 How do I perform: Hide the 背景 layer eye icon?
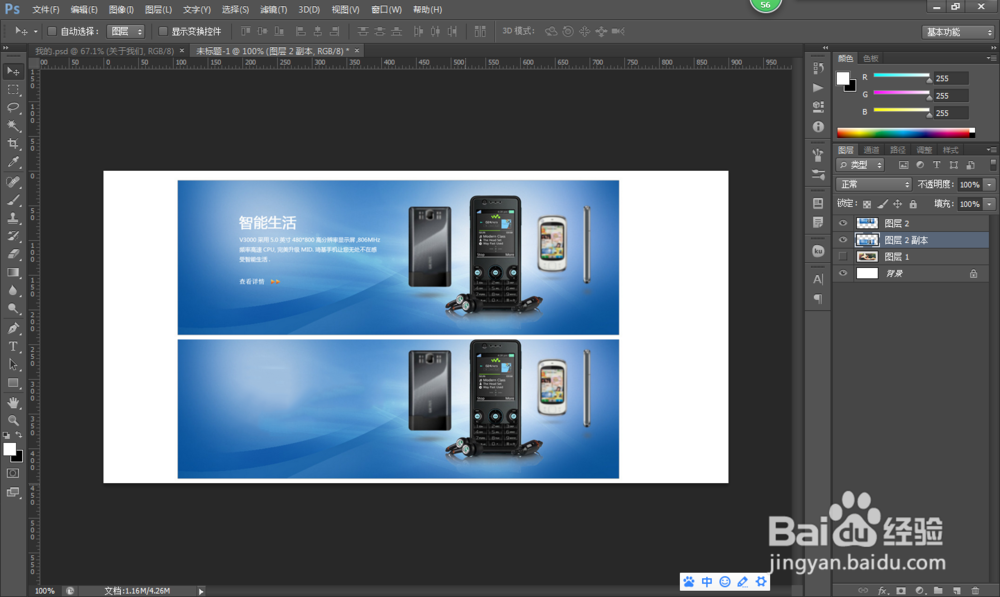click(x=842, y=273)
